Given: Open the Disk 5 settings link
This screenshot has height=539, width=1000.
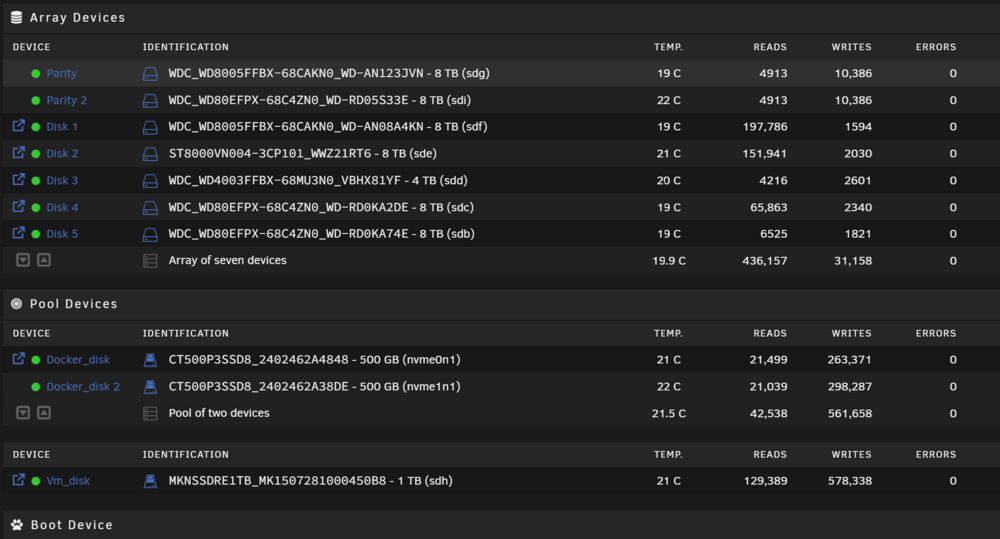Looking at the screenshot, I should click(x=62, y=234).
